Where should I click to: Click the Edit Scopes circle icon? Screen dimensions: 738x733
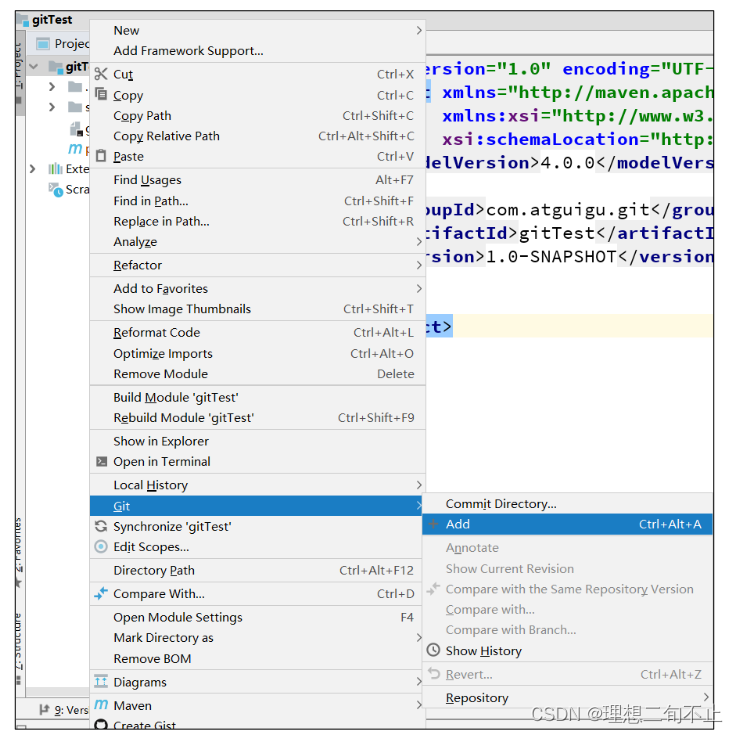pyautogui.click(x=101, y=546)
